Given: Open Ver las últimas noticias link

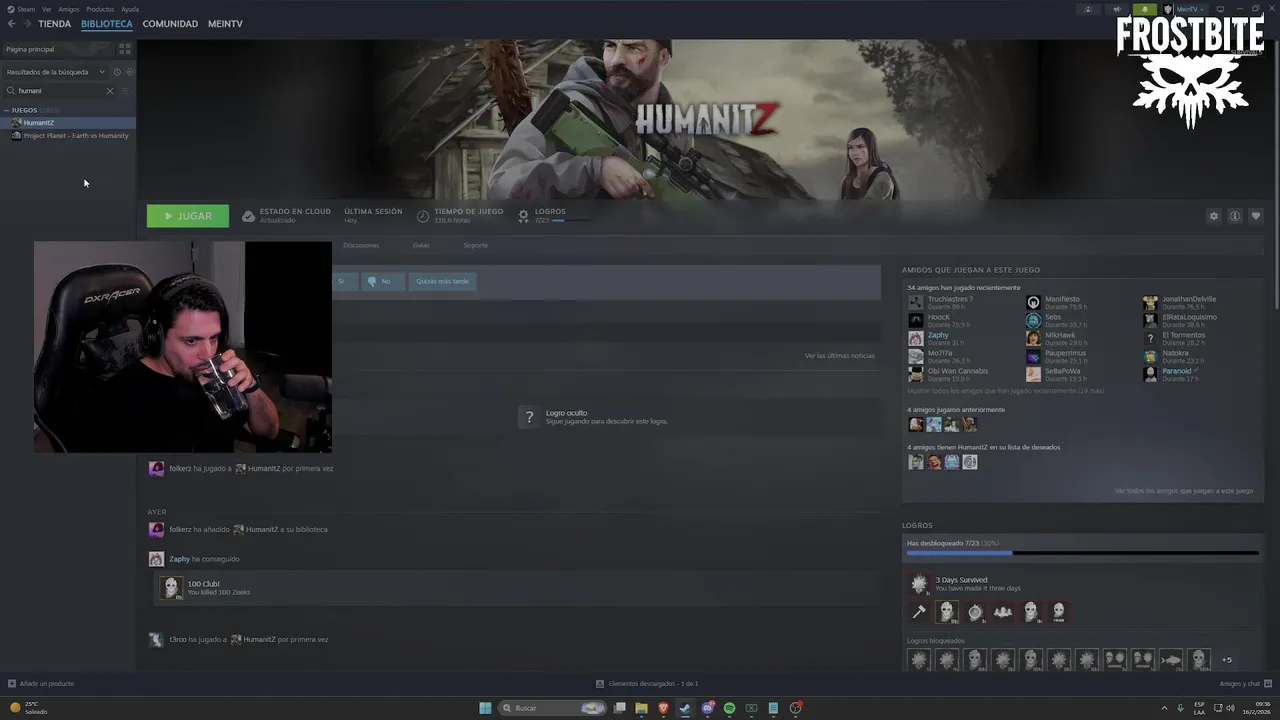Looking at the screenshot, I should pos(839,356).
